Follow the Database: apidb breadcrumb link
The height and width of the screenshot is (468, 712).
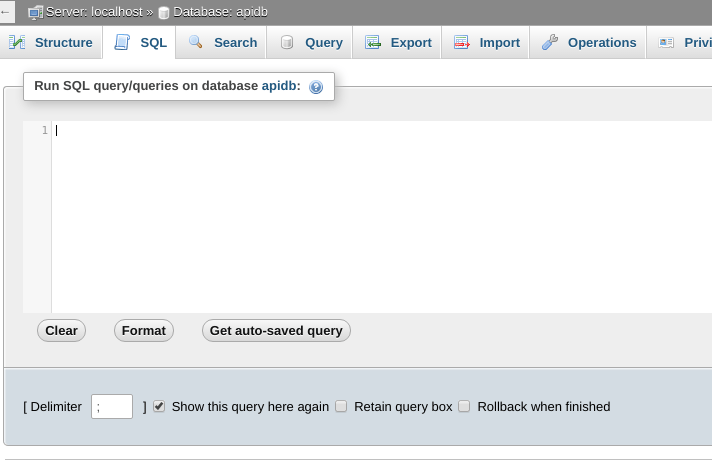click(x=220, y=12)
